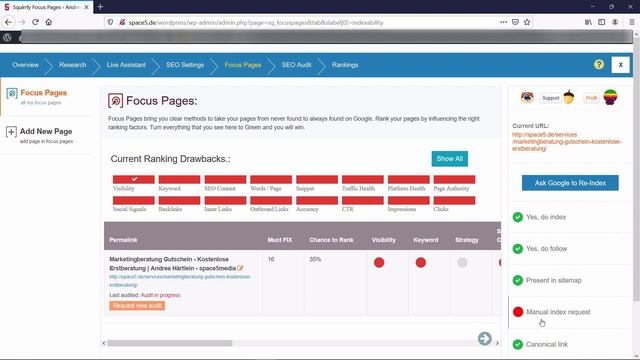640x360 pixels.
Task: Click the Support acorn icon
Action: pos(569,97)
